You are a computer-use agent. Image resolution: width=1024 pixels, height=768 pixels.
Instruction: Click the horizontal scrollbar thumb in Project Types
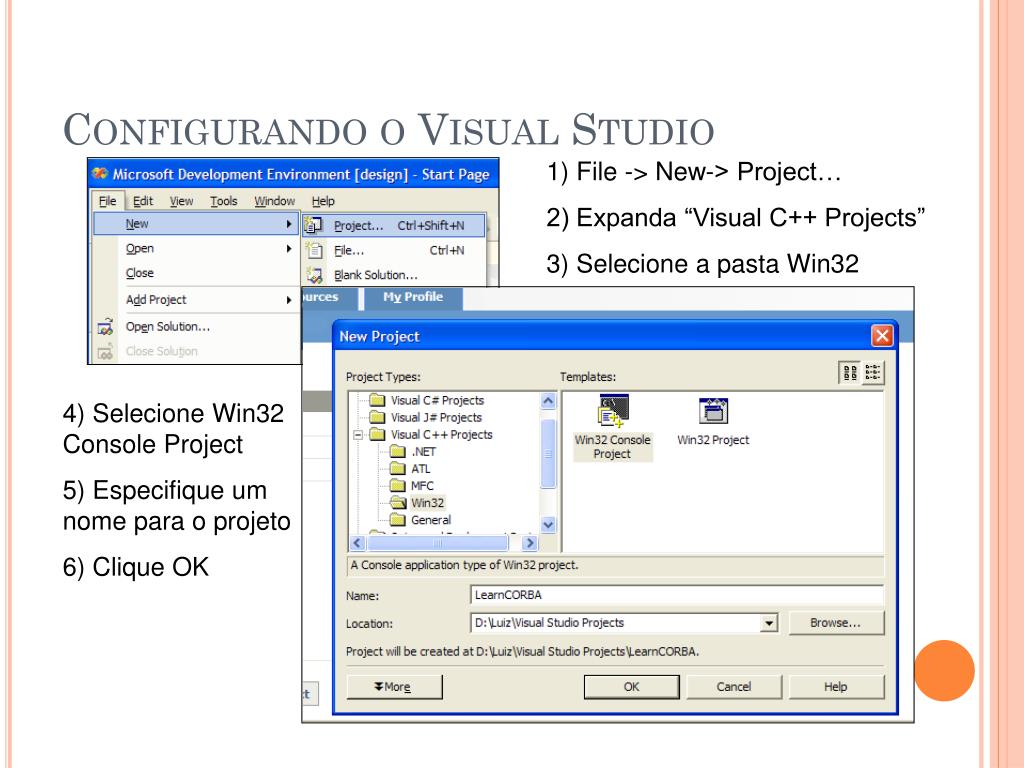click(438, 543)
